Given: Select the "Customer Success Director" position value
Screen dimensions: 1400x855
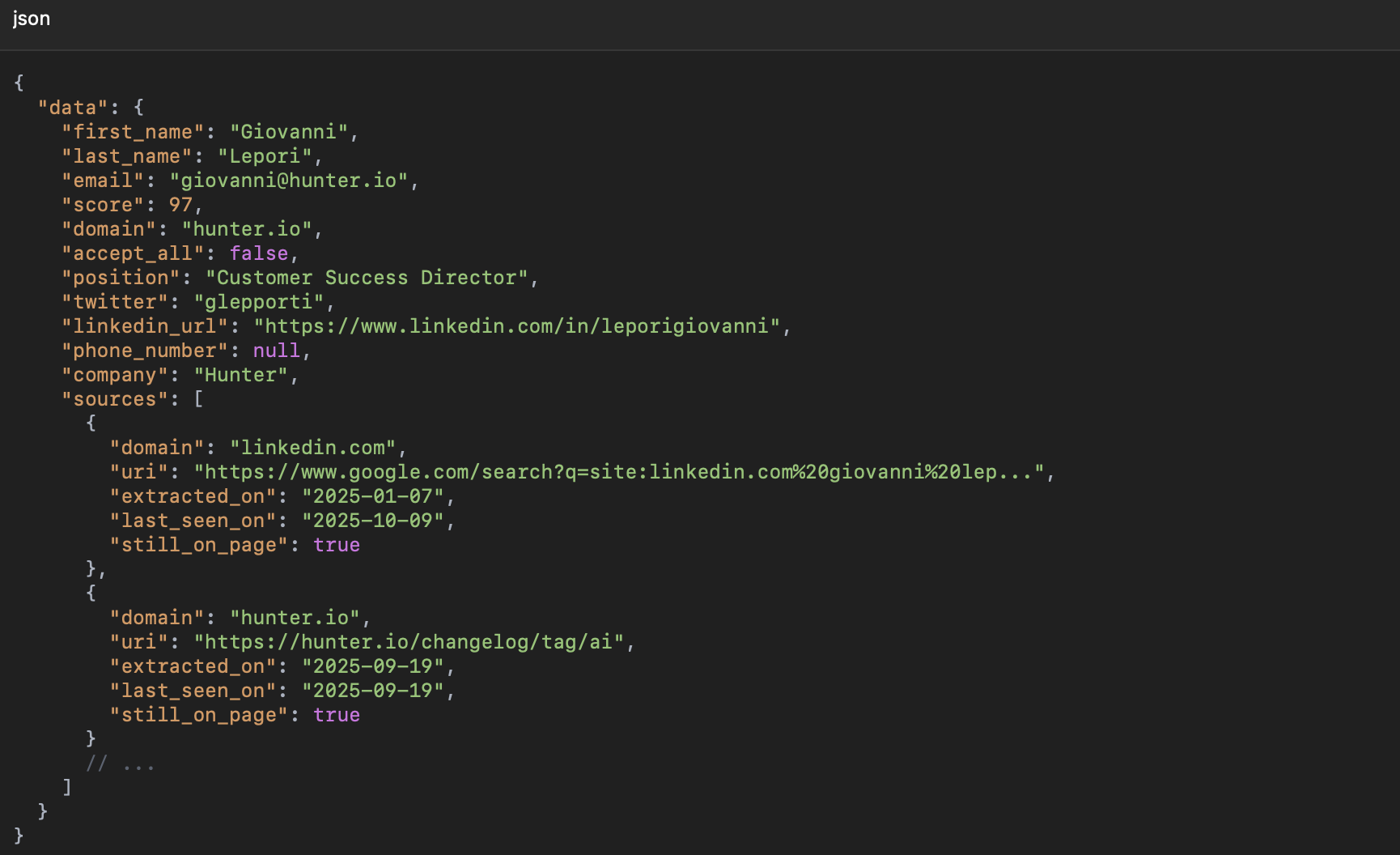Looking at the screenshot, I should [366, 278].
